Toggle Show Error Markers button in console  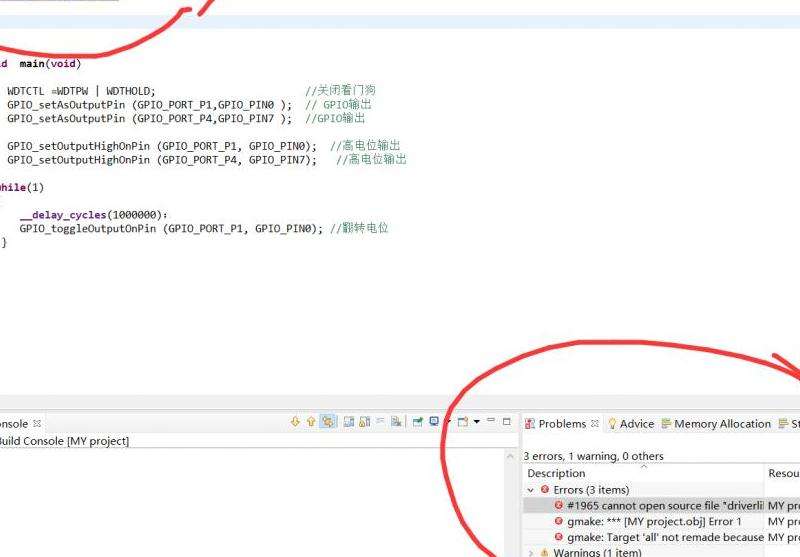pyautogui.click(x=328, y=422)
